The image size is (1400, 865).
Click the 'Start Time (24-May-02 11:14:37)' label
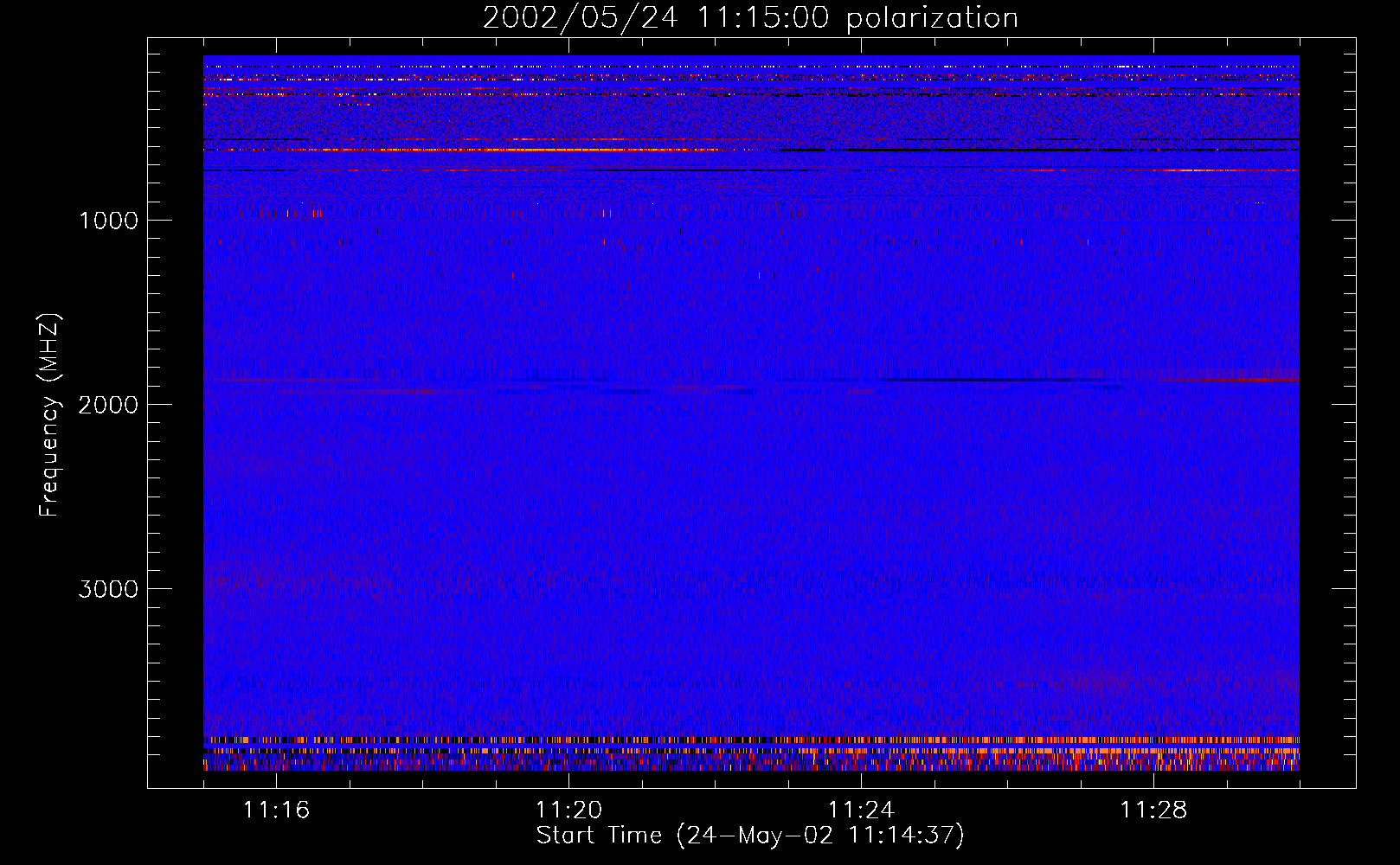pos(750,836)
